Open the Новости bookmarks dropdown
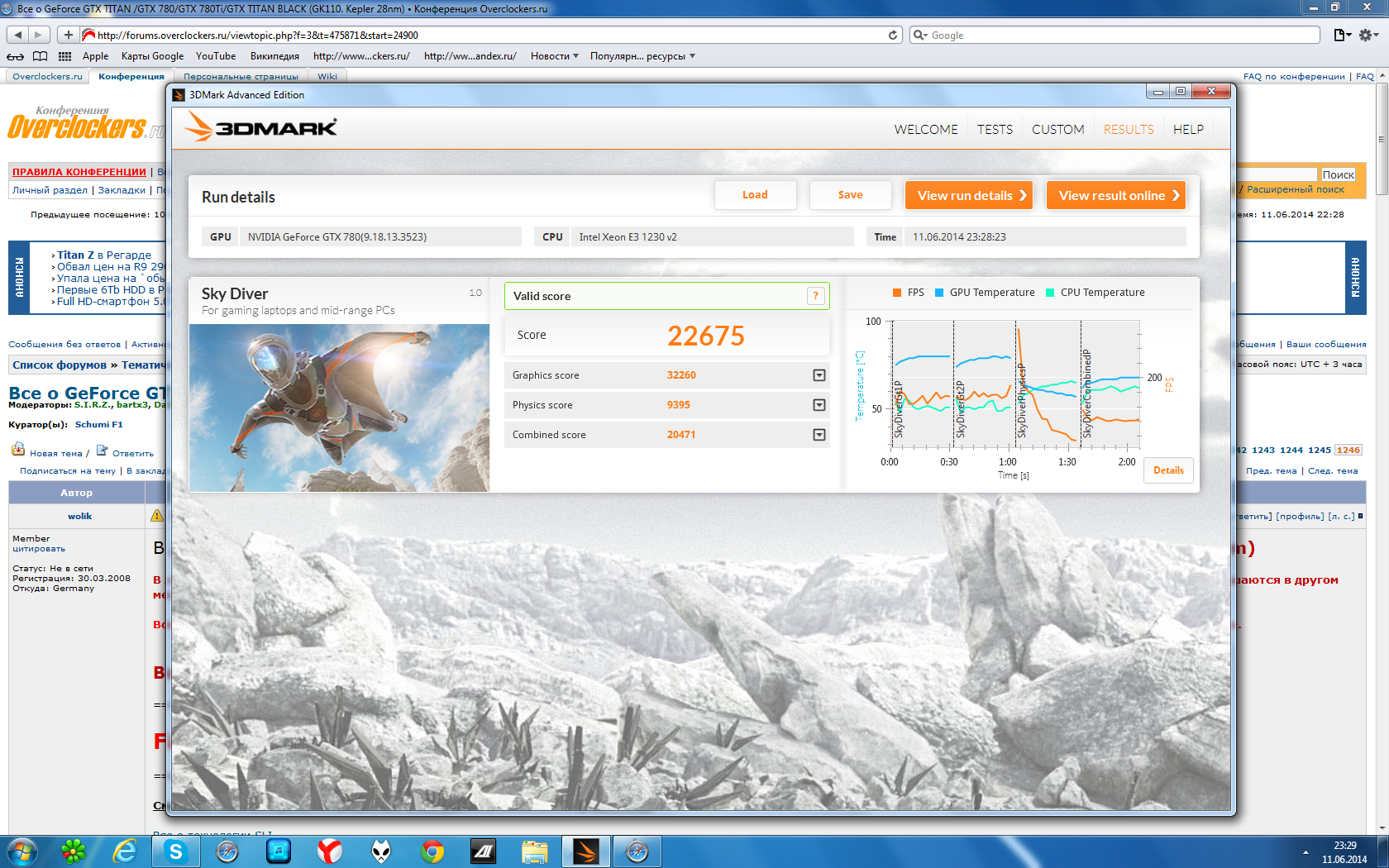The height and width of the screenshot is (868, 1389). (x=554, y=56)
